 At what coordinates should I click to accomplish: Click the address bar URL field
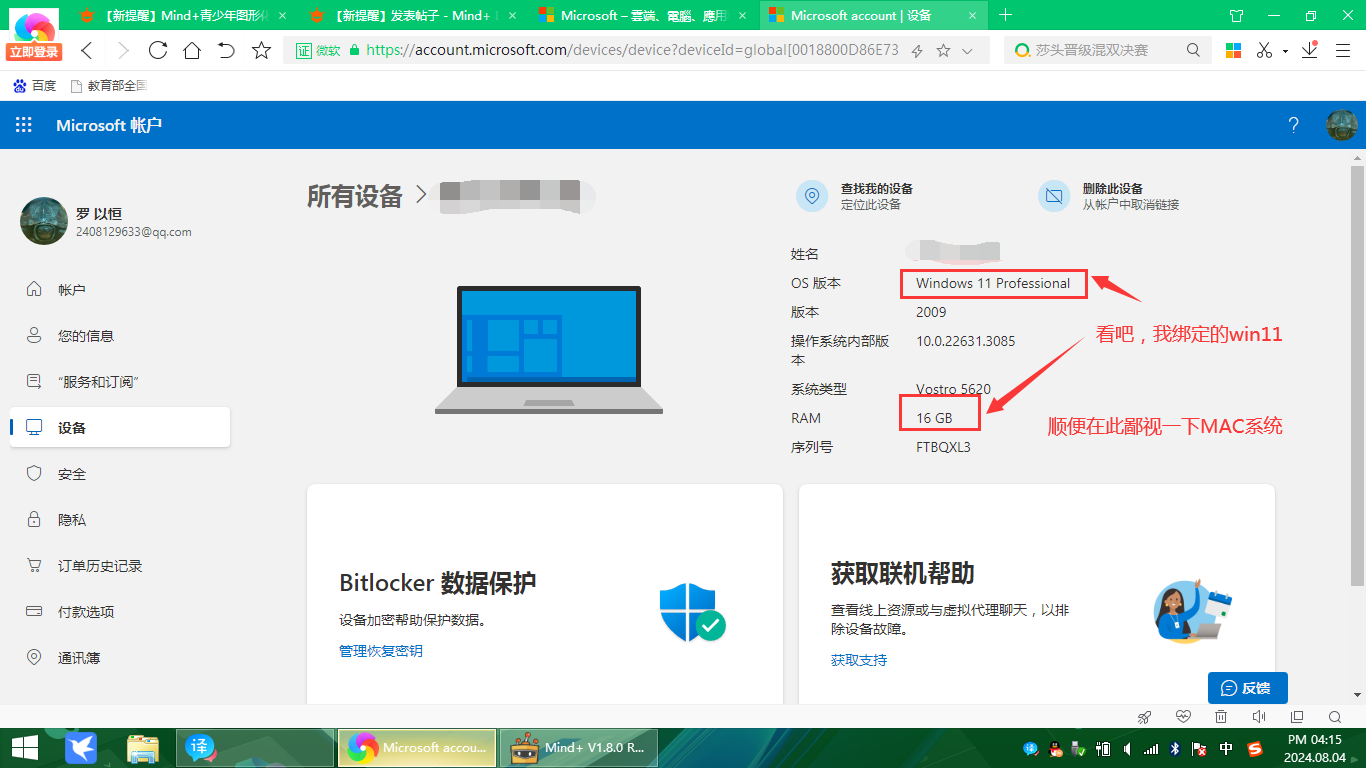632,50
